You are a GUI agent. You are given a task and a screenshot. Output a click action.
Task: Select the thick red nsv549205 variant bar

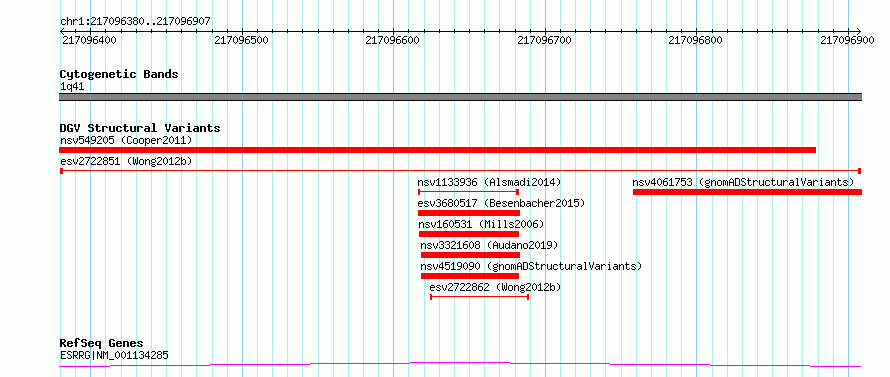(x=438, y=150)
